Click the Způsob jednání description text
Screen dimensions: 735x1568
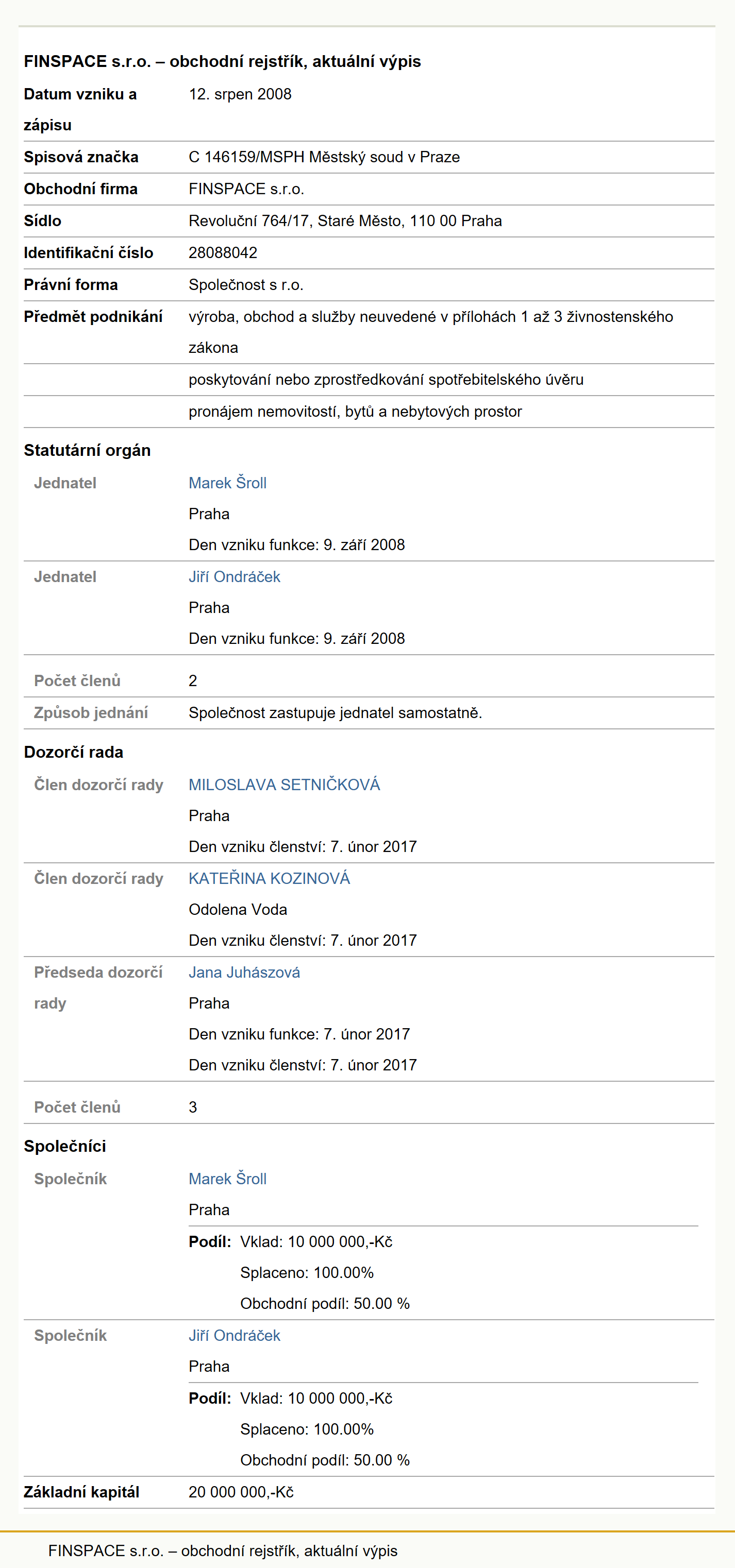point(336,713)
